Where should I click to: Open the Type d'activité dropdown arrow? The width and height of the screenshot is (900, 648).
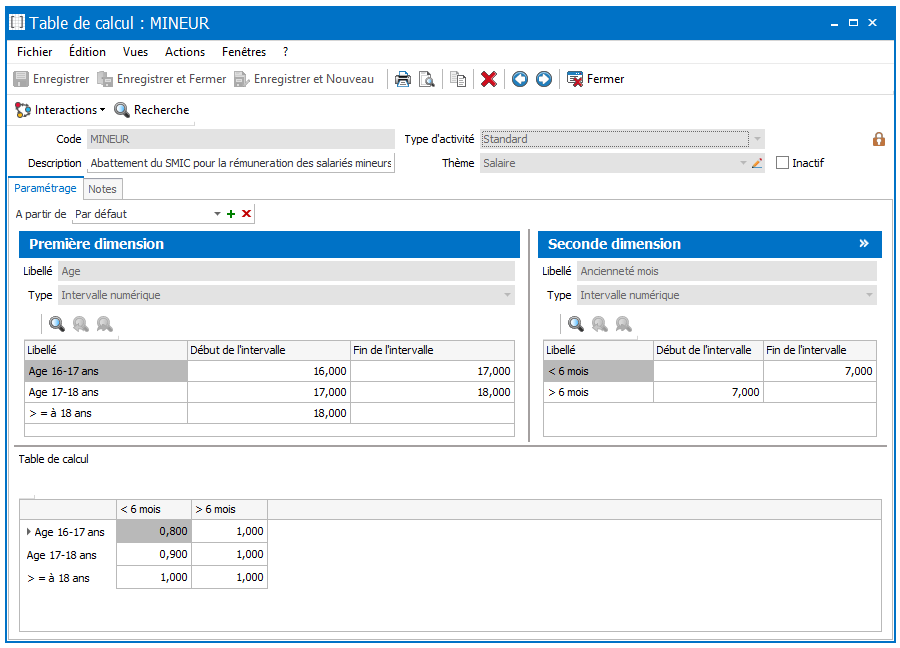pyautogui.click(x=758, y=139)
